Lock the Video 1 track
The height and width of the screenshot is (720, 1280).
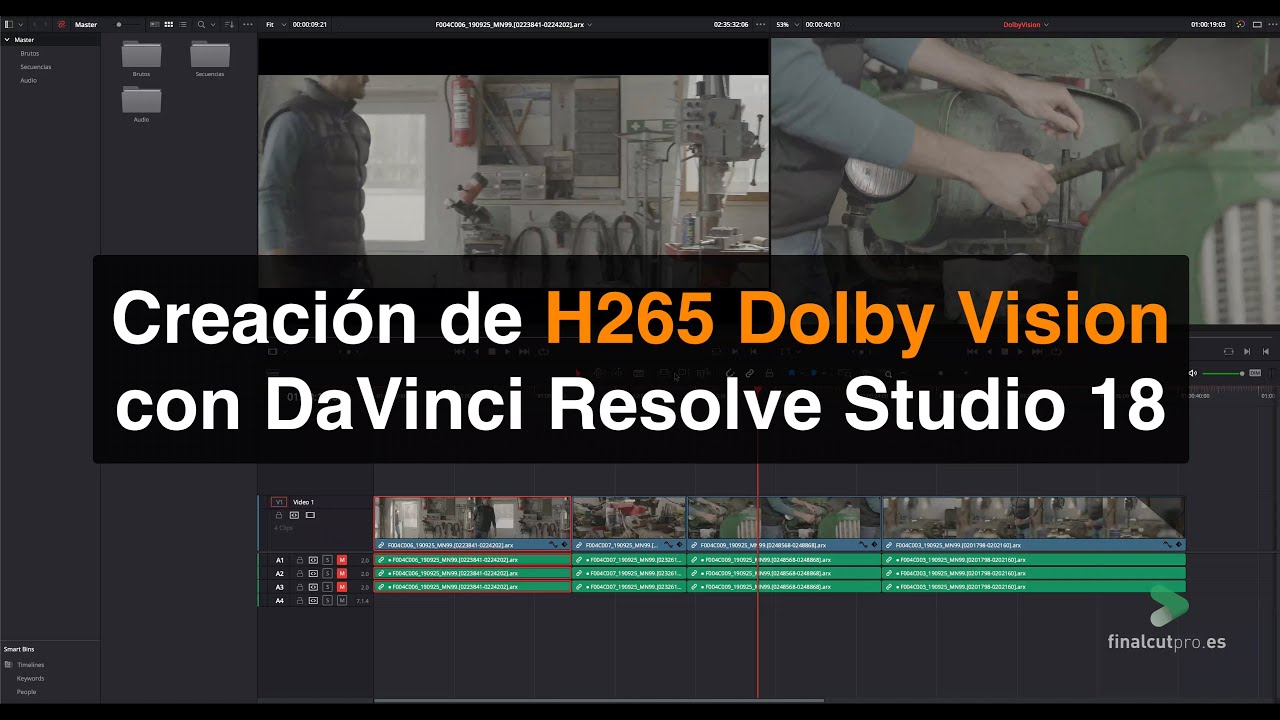point(280,515)
